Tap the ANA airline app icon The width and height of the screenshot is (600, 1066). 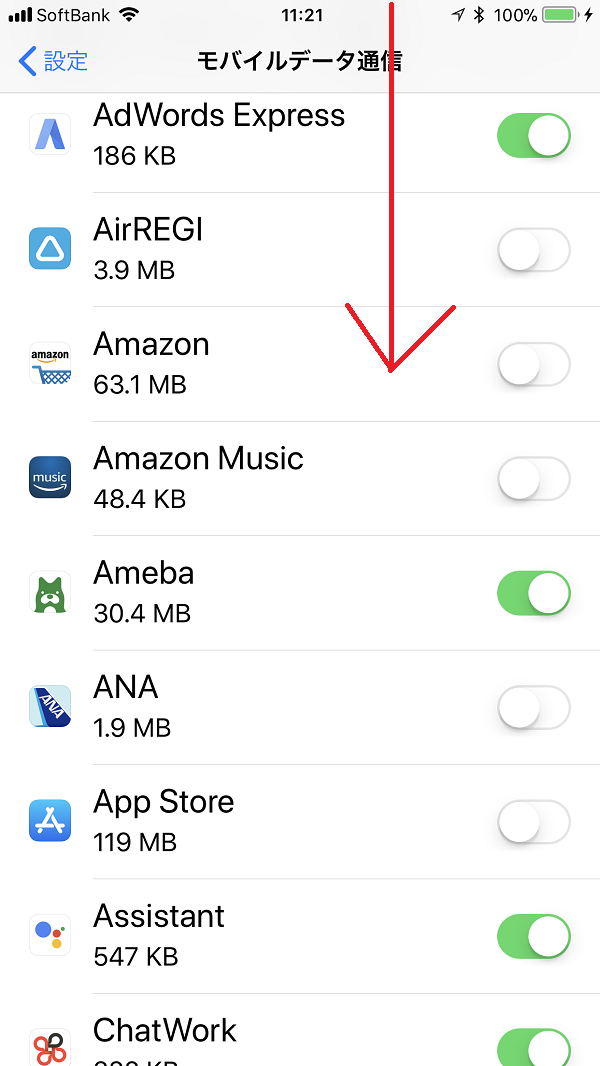point(50,707)
